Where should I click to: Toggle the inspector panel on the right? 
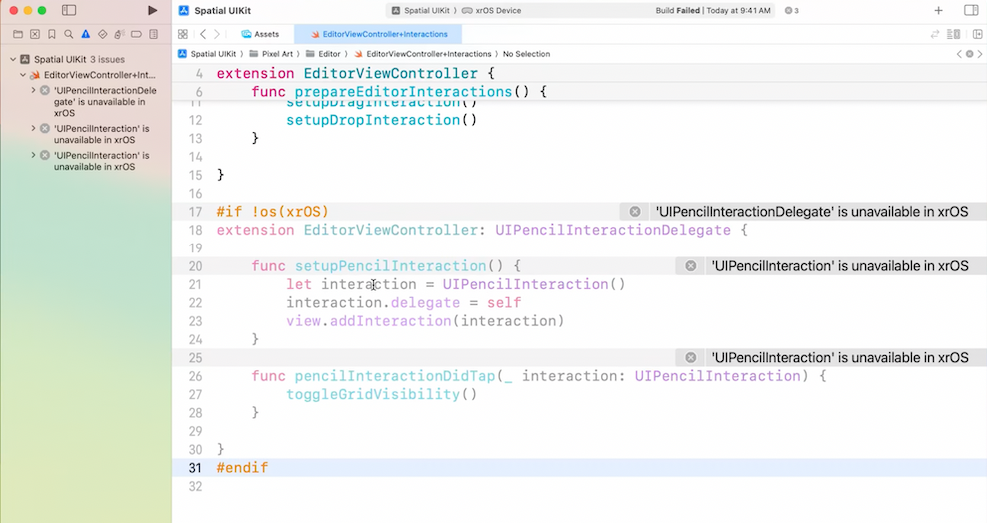pyautogui.click(x=971, y=10)
